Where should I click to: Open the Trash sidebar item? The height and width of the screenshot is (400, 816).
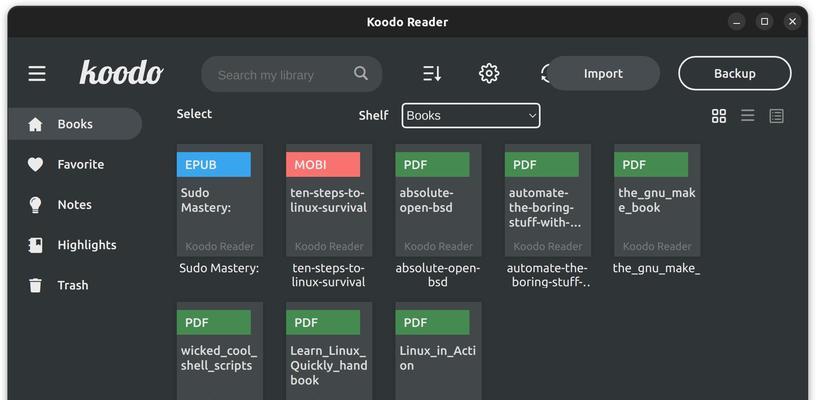coord(75,285)
